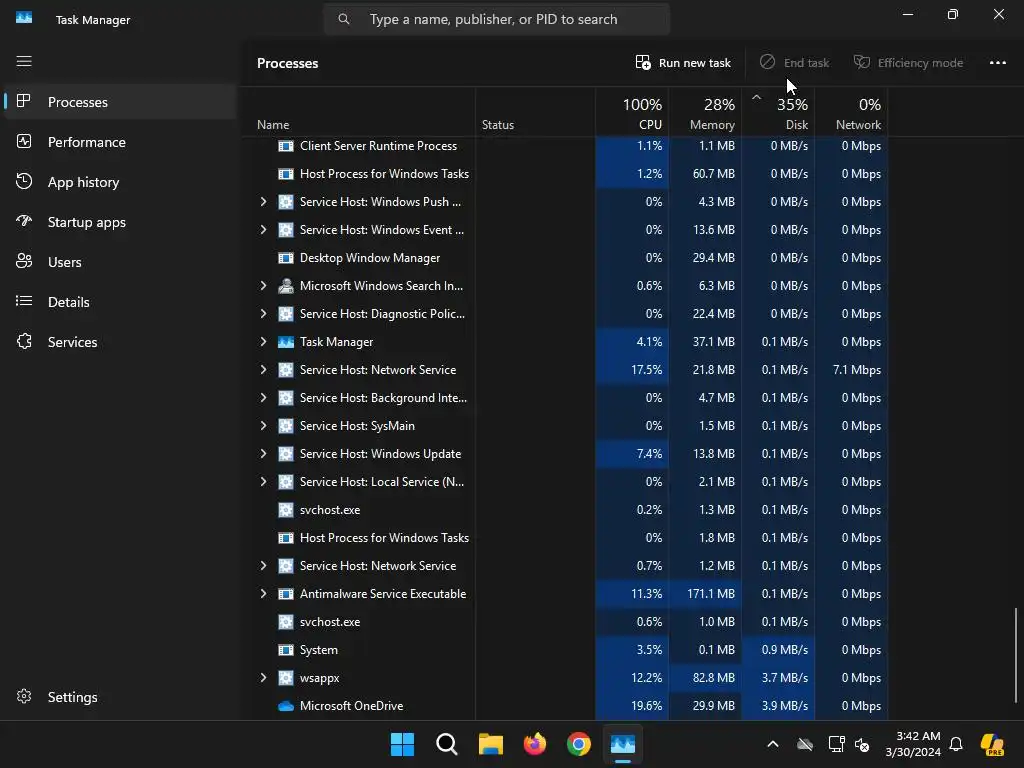The width and height of the screenshot is (1024, 768).
Task: Expand Service Host: Windows Update row
Action: (263, 454)
